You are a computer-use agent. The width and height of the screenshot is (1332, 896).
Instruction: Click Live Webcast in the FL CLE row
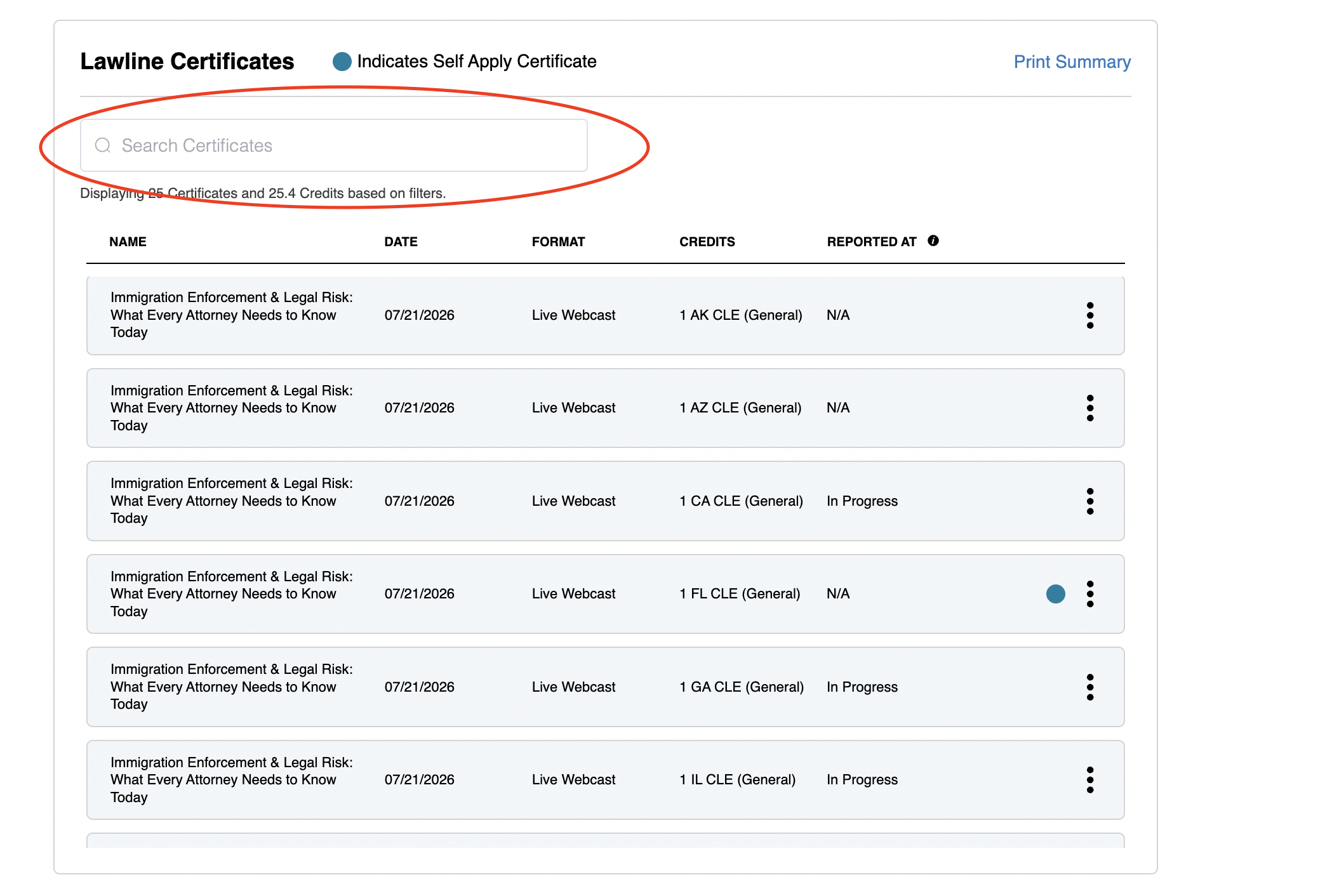click(573, 594)
